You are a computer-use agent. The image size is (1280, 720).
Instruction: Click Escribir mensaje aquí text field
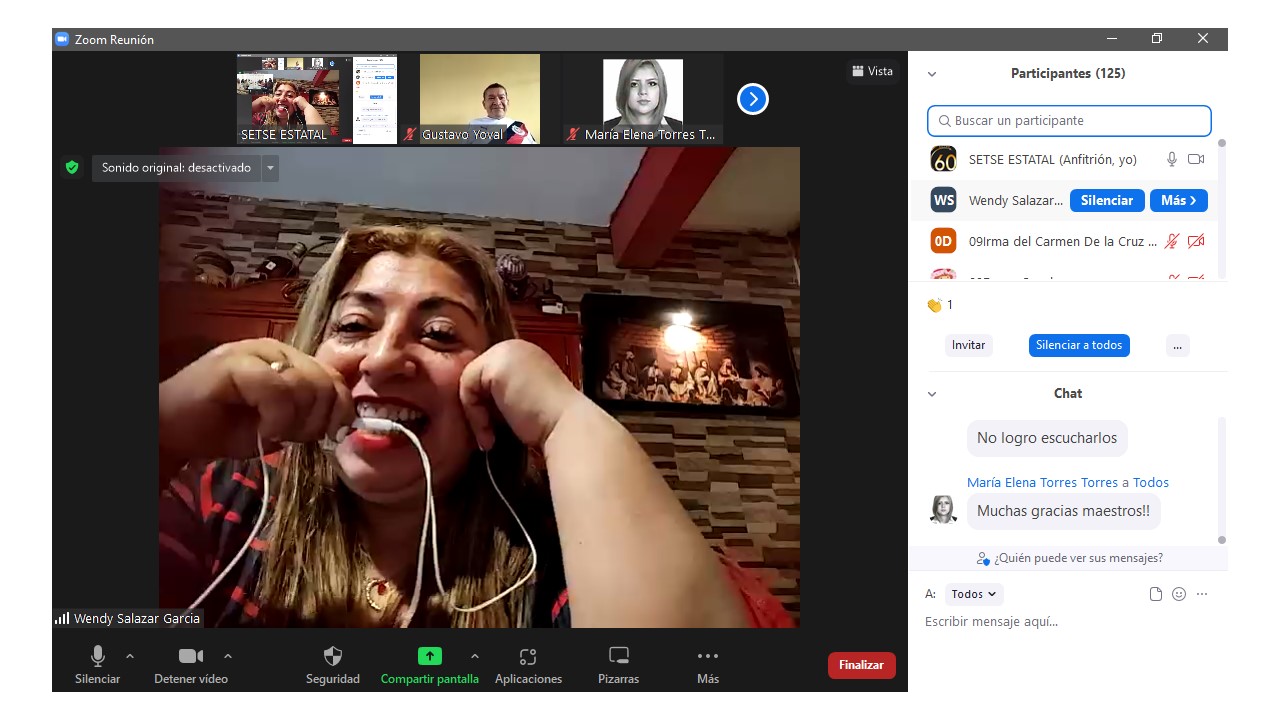coord(1068,622)
